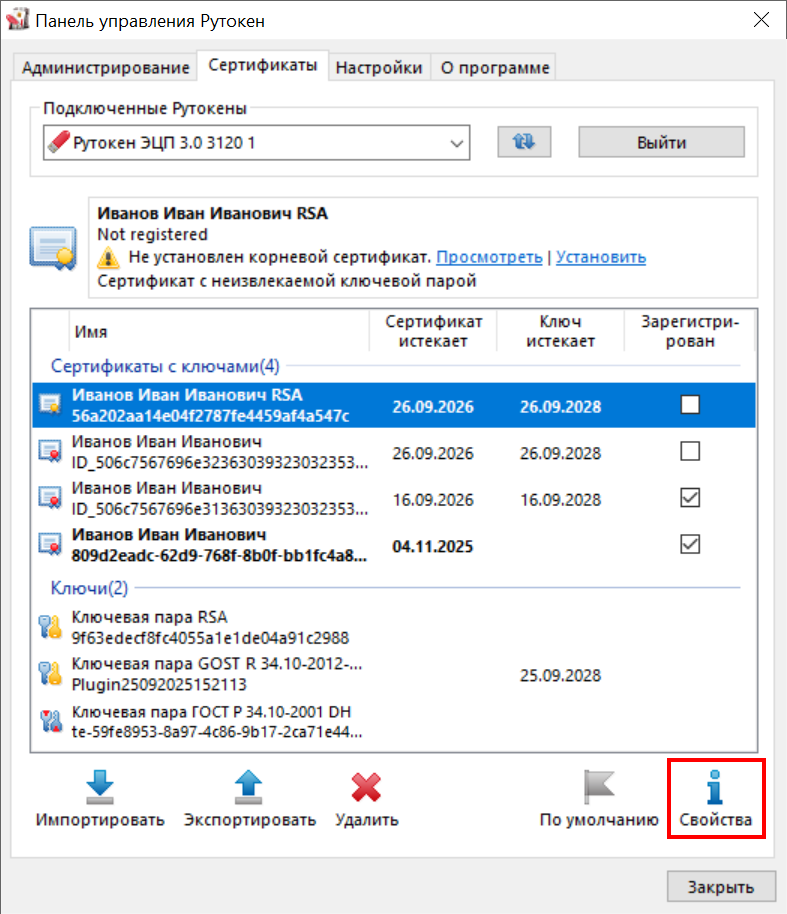This screenshot has height=914, width=787.
Task: Select the certificate icon dated 04.11.2025
Action: [x=50, y=544]
